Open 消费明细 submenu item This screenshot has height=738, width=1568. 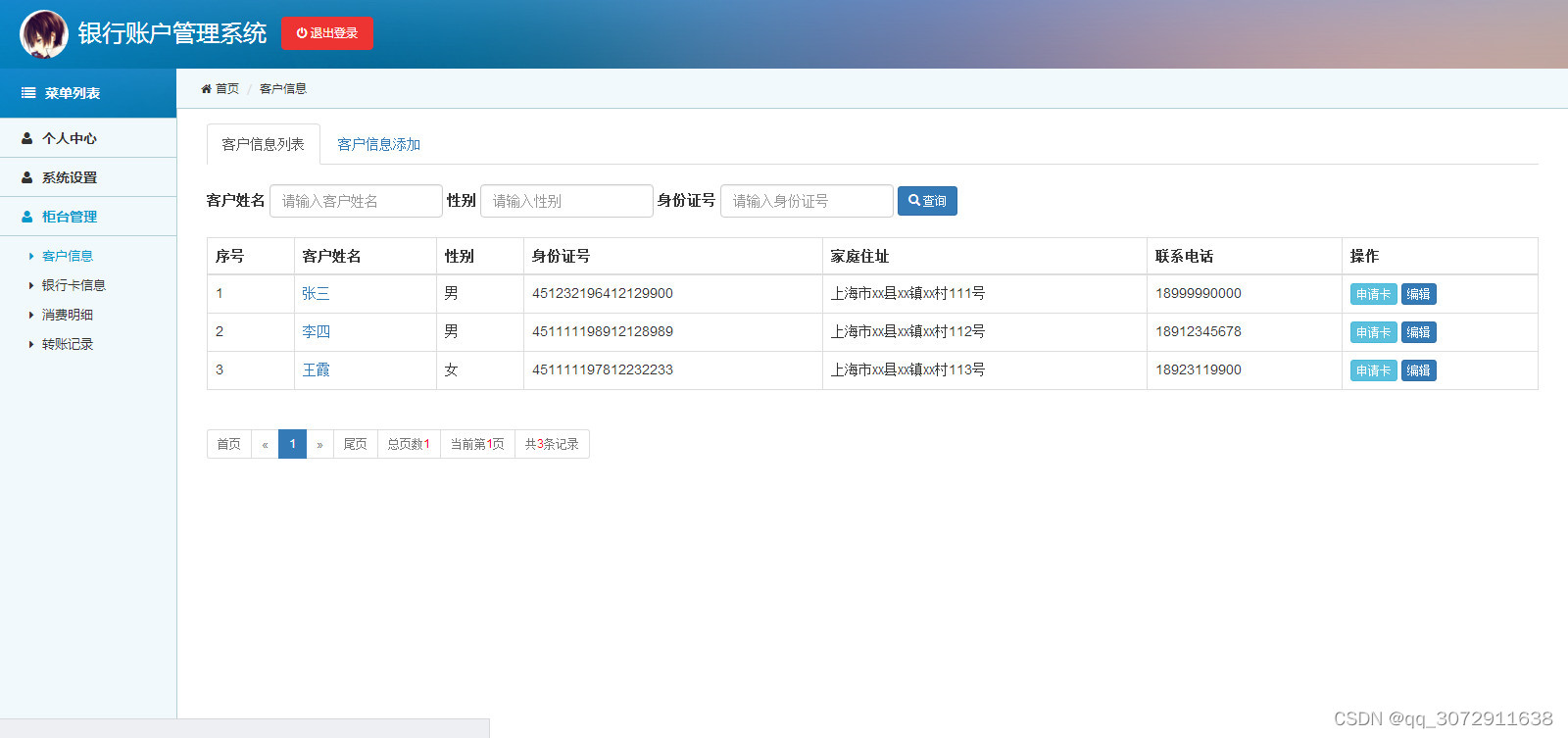(67, 315)
